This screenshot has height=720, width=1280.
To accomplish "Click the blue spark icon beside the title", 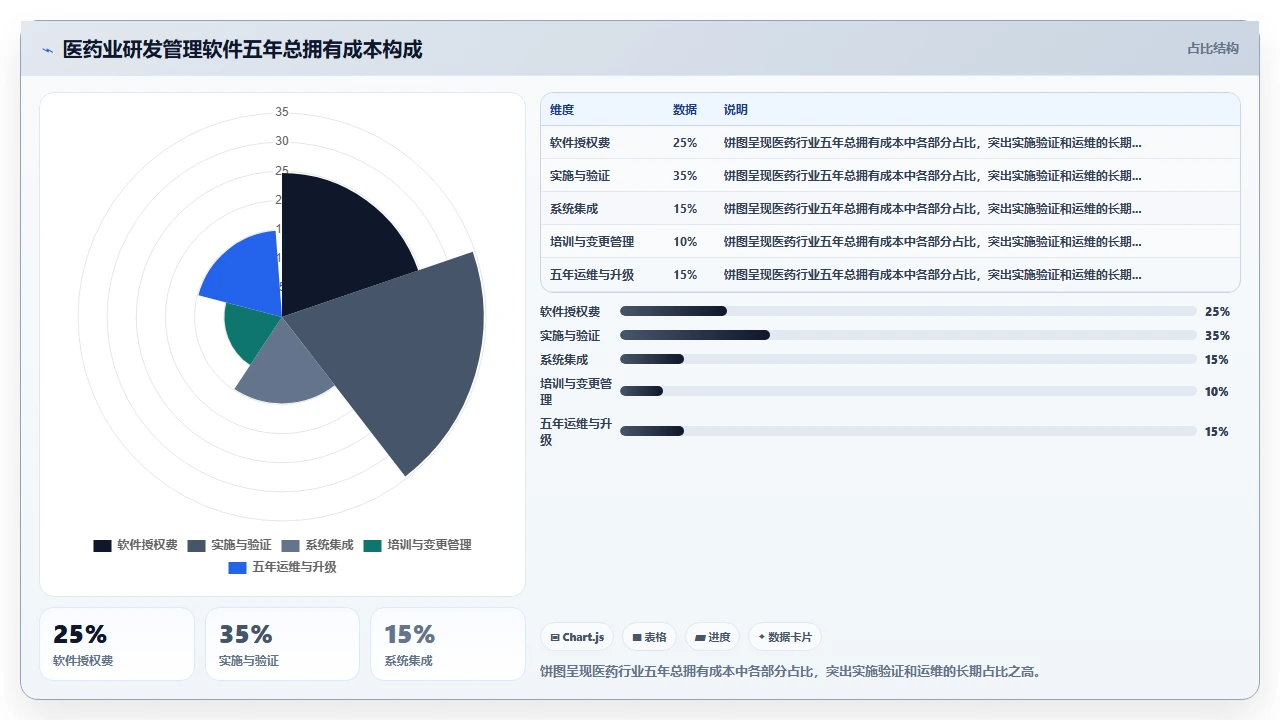I will (x=47, y=50).
